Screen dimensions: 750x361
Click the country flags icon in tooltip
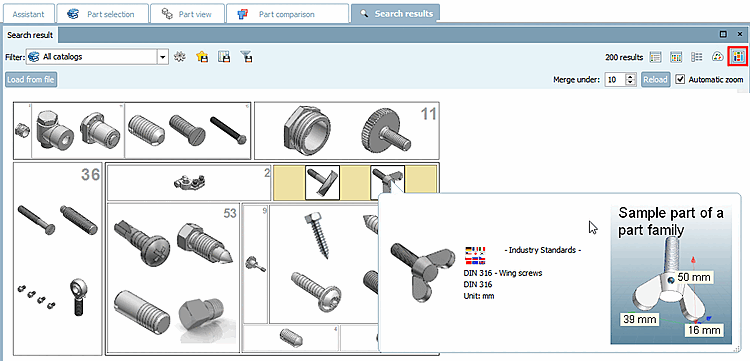point(475,256)
